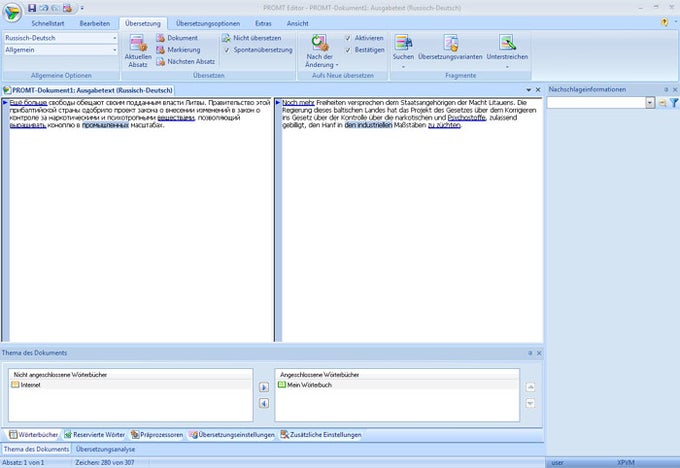Image resolution: width=680 pixels, height=468 pixels.
Task: Close the Thema des Dokuments panel
Action: (539, 353)
